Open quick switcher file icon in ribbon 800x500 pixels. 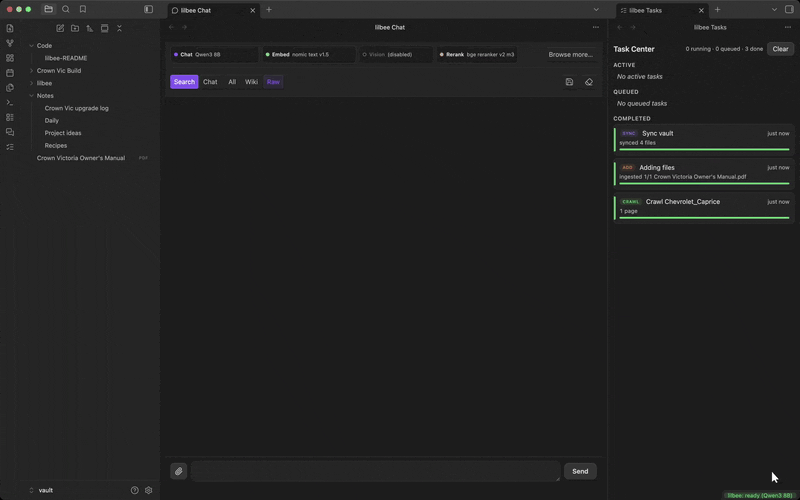(10, 29)
